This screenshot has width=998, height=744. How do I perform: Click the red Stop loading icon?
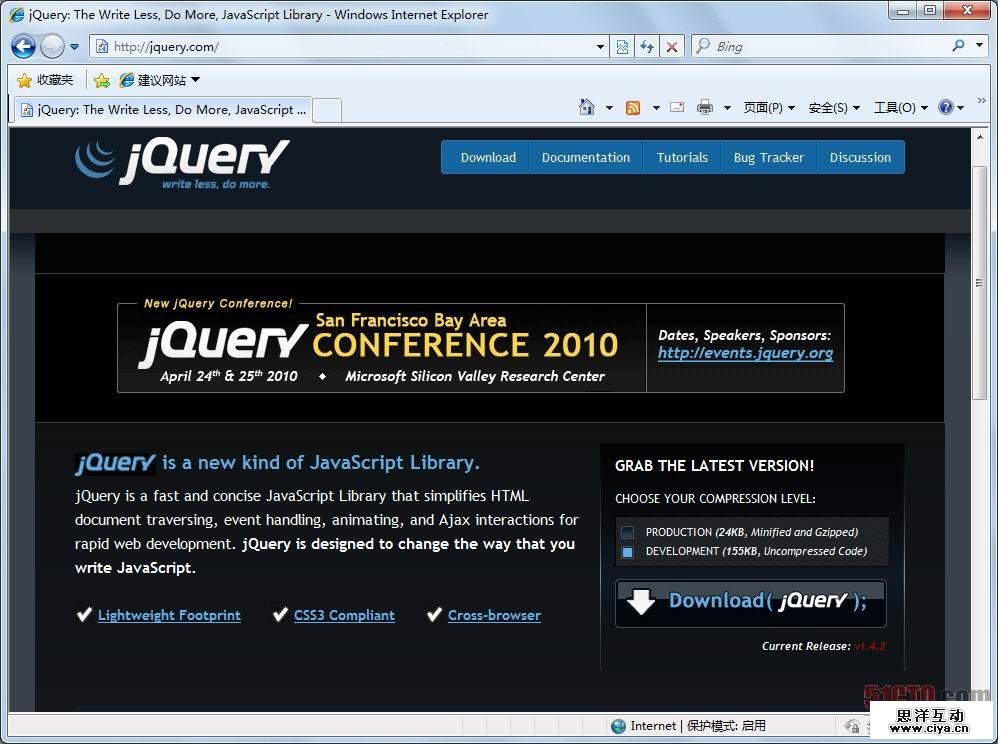672,46
